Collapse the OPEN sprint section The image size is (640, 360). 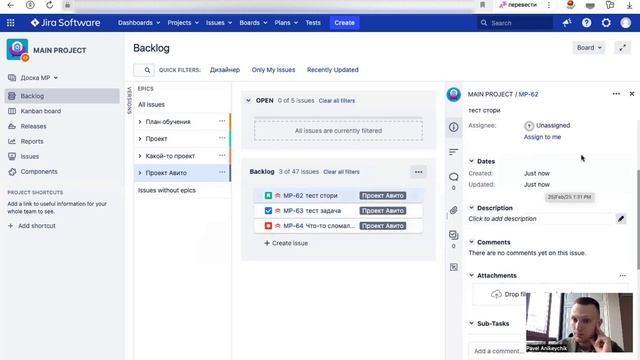248,100
